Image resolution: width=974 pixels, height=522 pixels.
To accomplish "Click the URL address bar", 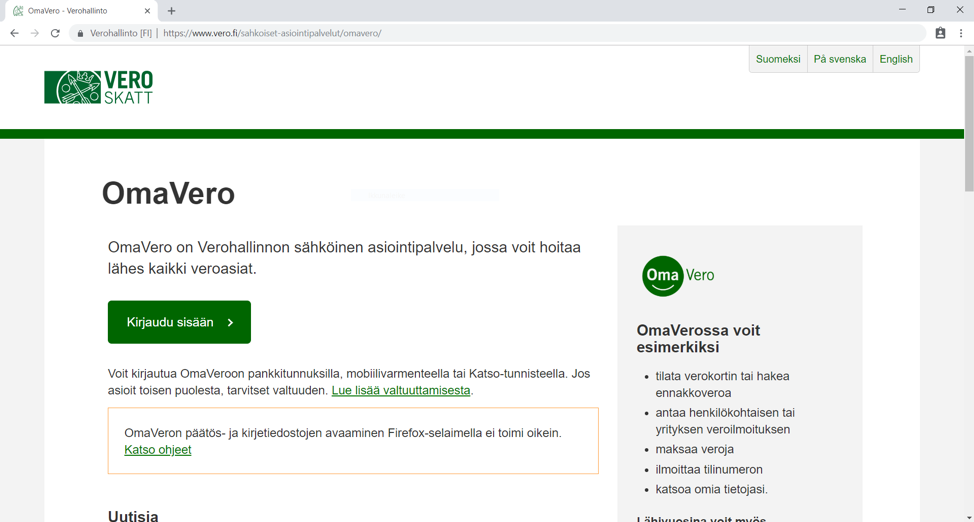I will click(500, 33).
